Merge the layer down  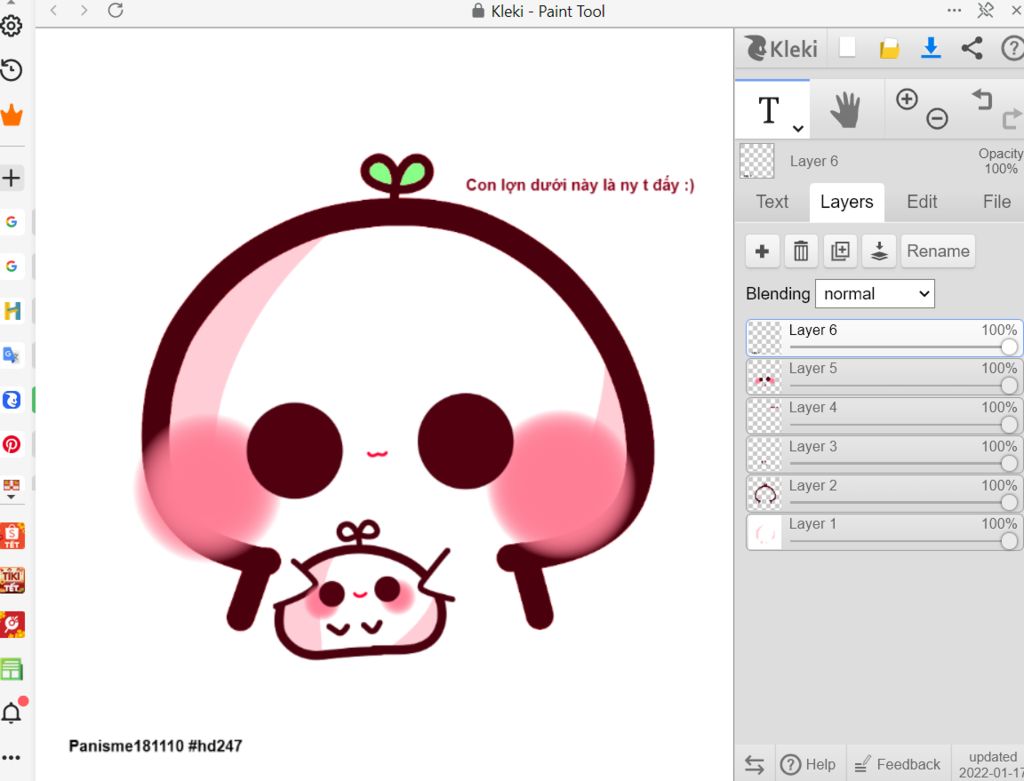click(x=879, y=251)
